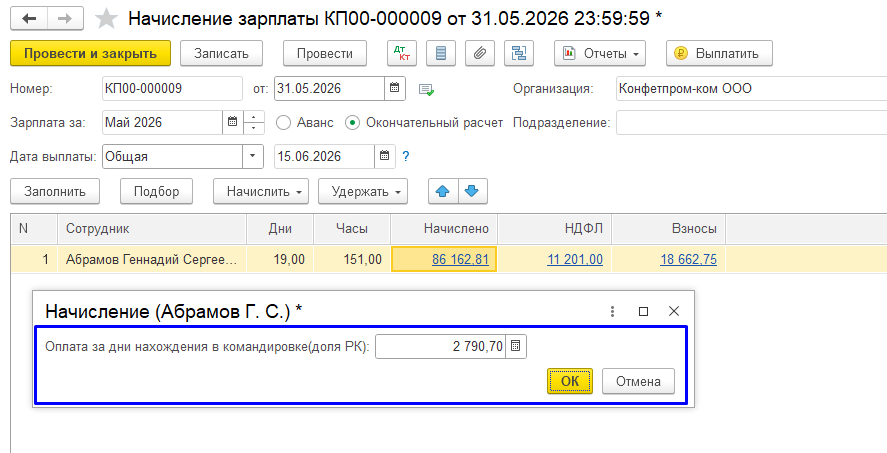
Task: Click the Заполнить button
Action: (x=55, y=192)
